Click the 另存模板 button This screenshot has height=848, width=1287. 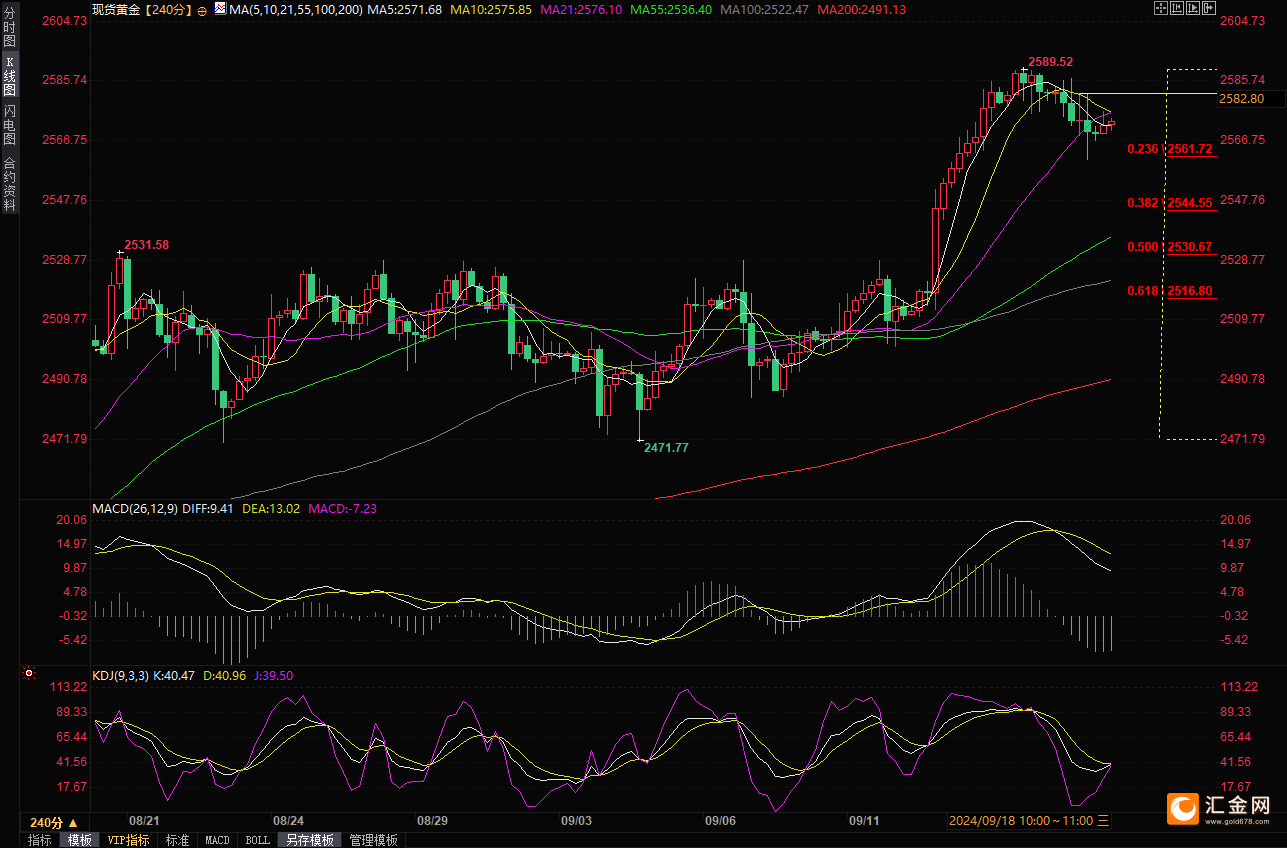[309, 840]
